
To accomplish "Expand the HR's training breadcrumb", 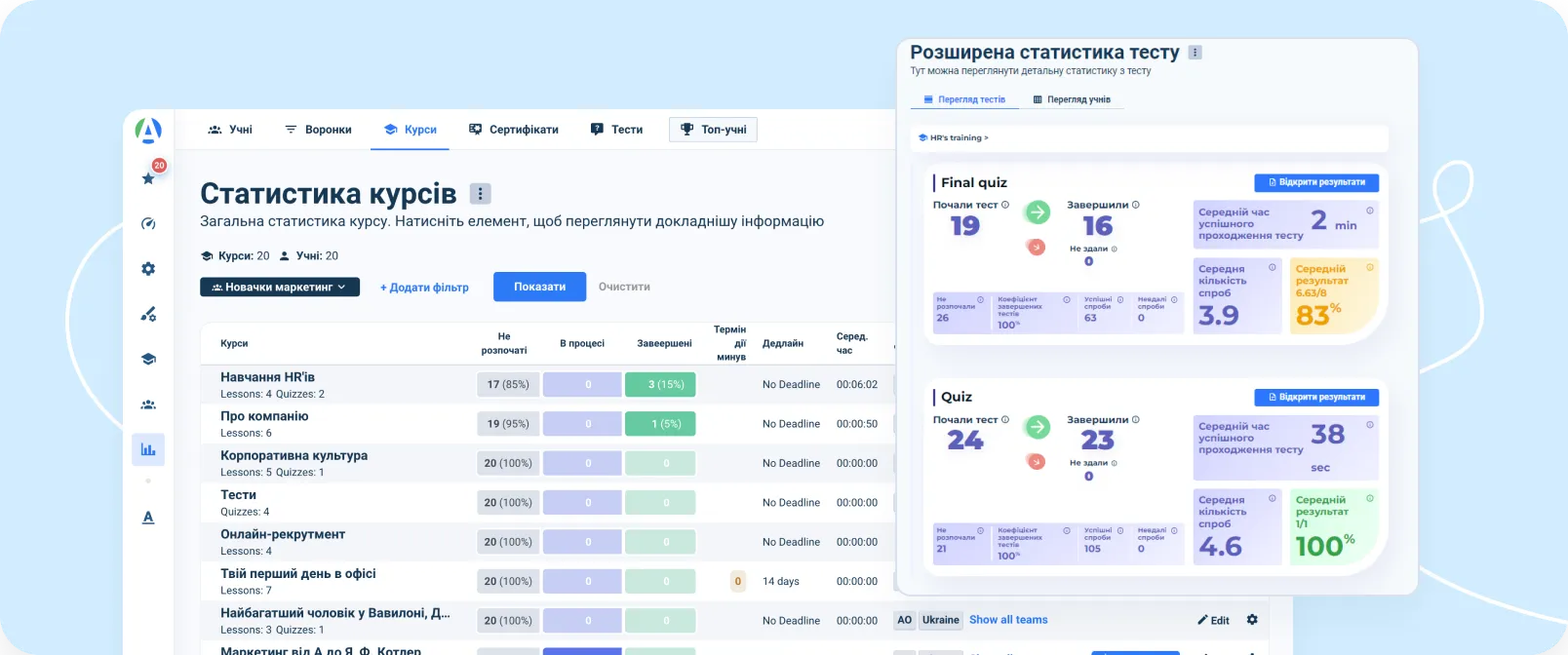I will click(954, 138).
